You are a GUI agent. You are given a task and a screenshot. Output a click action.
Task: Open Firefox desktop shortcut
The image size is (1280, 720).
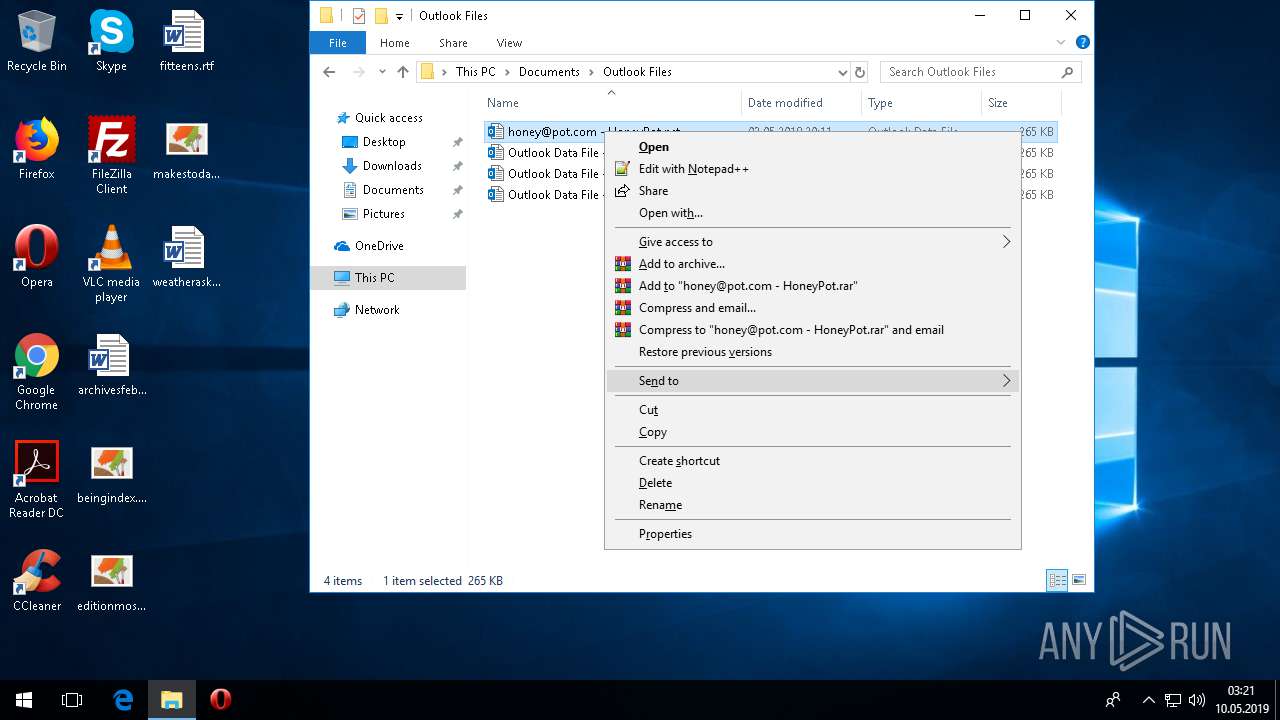[x=37, y=148]
